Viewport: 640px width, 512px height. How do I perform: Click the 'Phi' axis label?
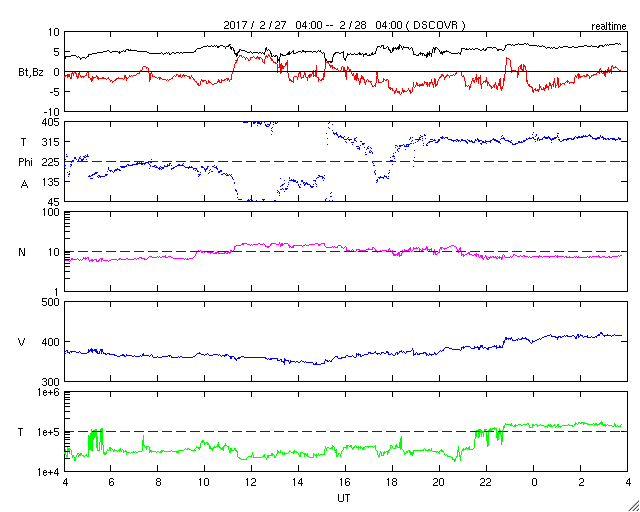click(x=25, y=163)
